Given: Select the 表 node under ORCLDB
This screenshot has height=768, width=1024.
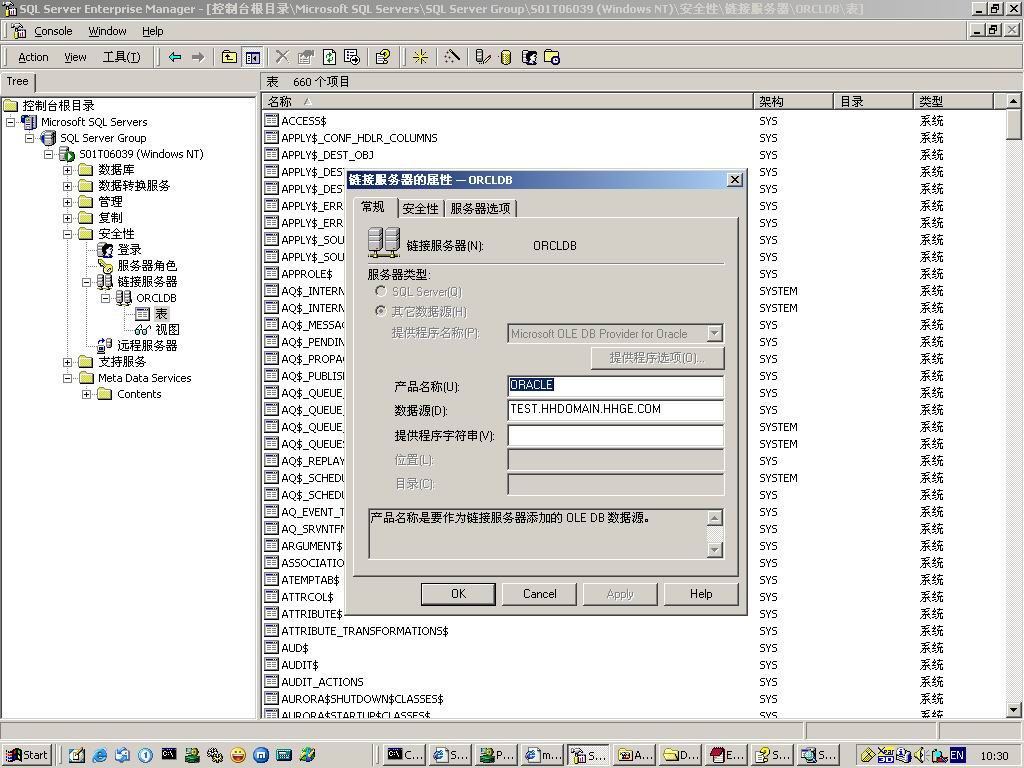Looking at the screenshot, I should point(161,314).
